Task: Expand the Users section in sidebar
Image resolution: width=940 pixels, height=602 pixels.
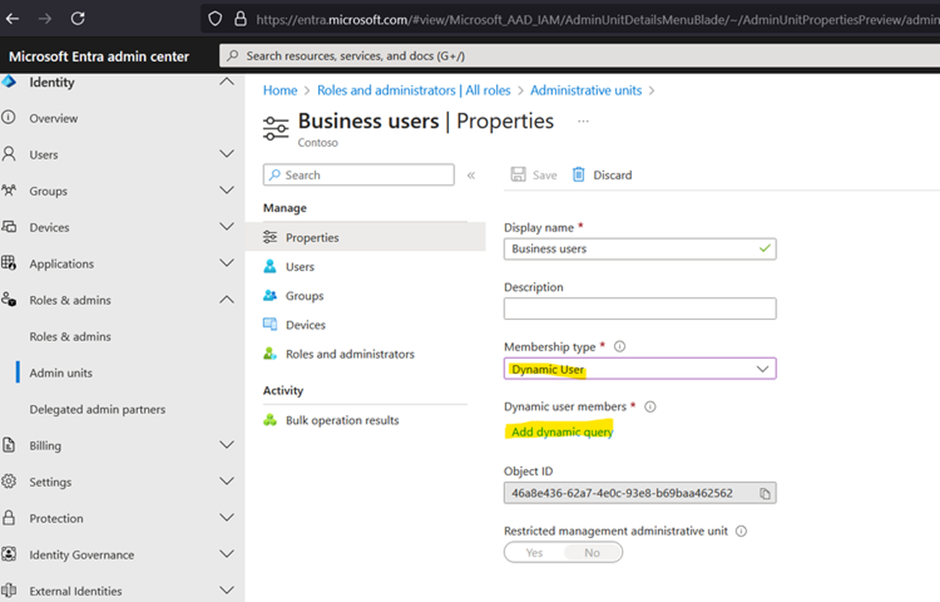Action: [x=226, y=155]
